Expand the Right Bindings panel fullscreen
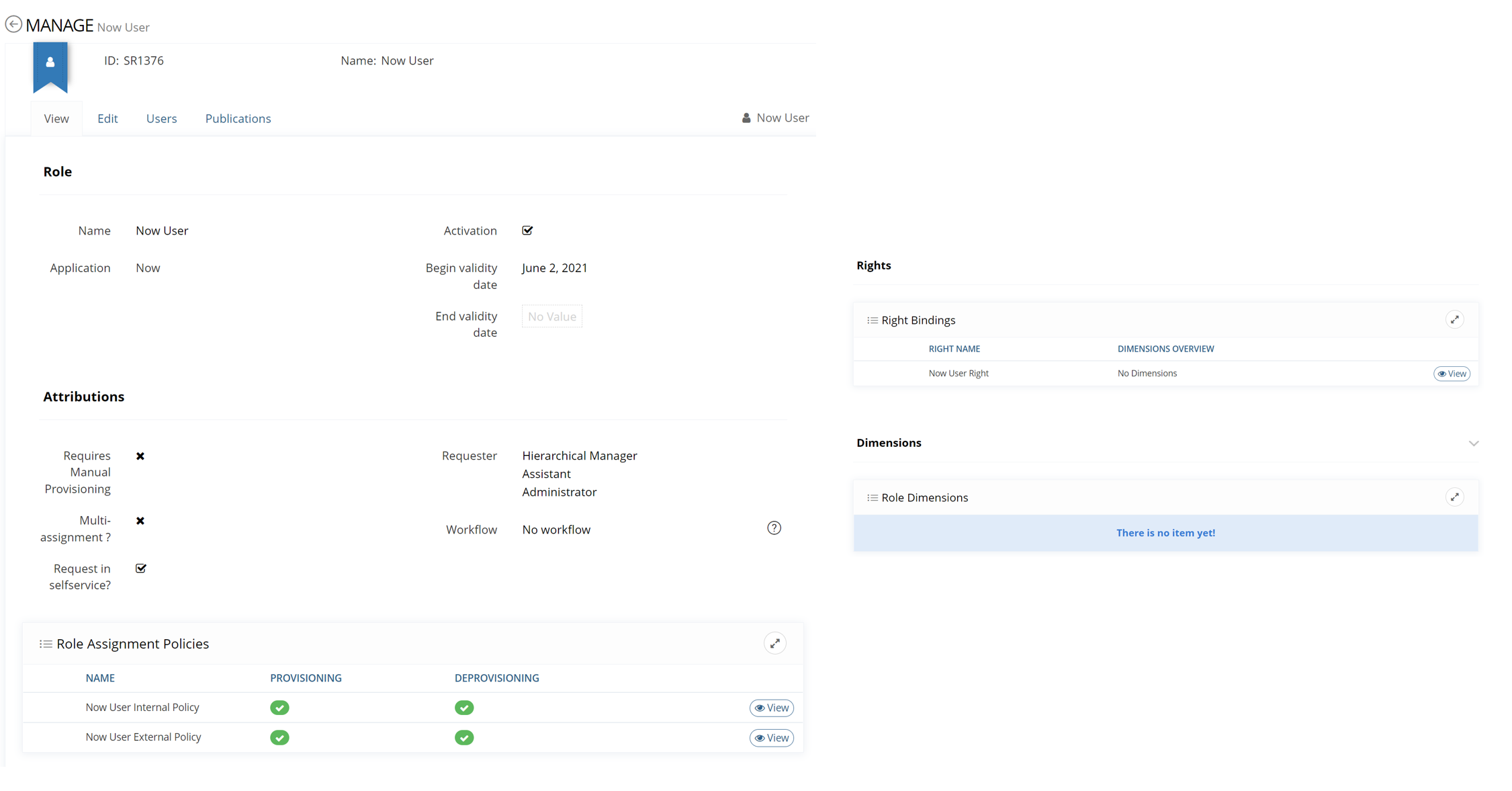 pyautogui.click(x=1454, y=320)
